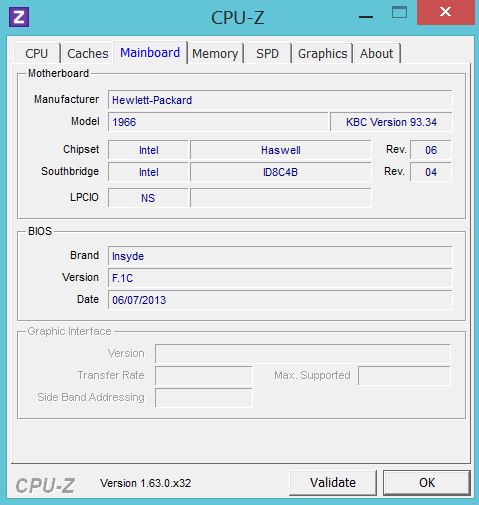Click the Graphic Interface Version field
This screenshot has width=479, height=505.
click(x=303, y=354)
